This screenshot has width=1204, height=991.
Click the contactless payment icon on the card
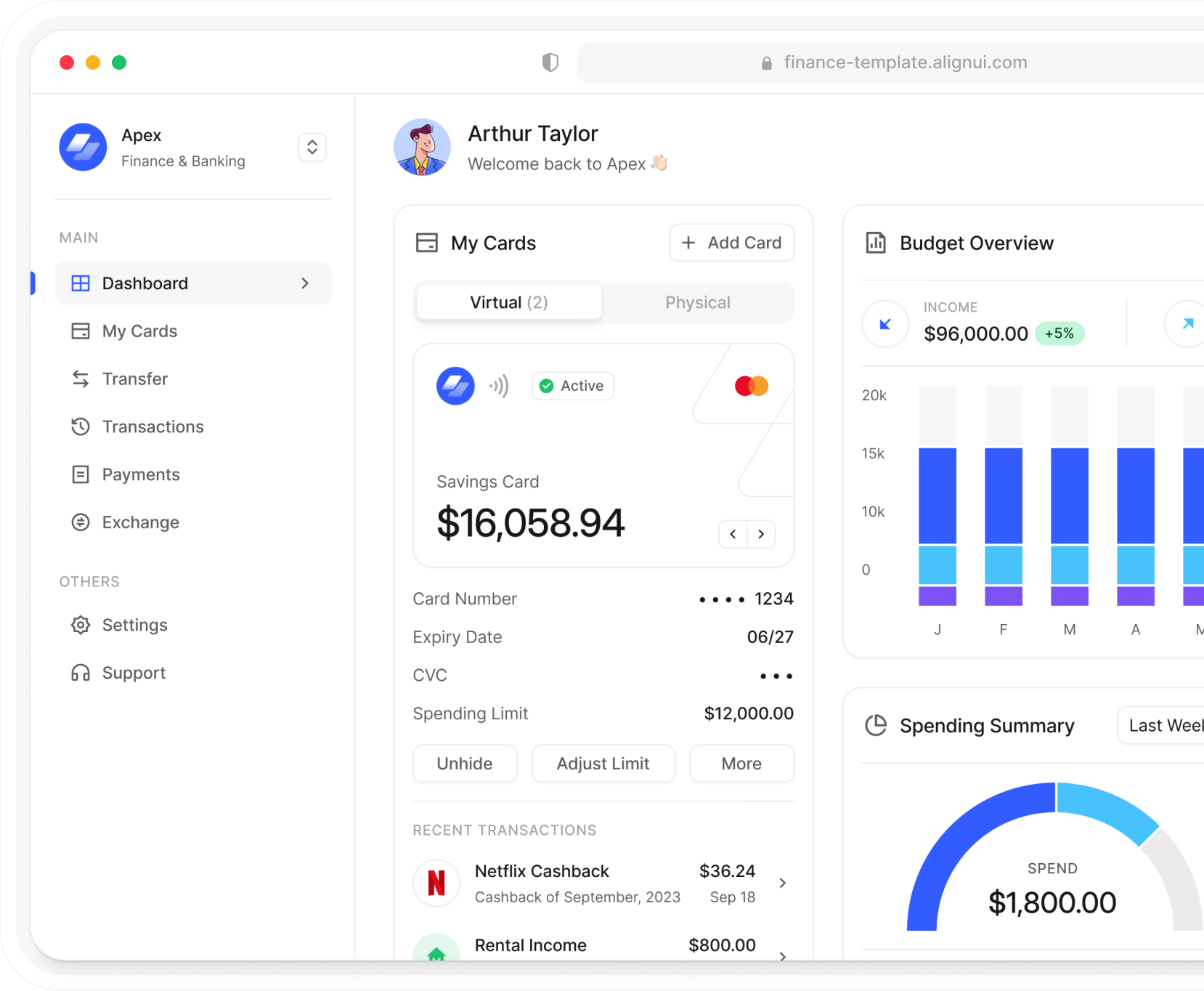tap(499, 386)
